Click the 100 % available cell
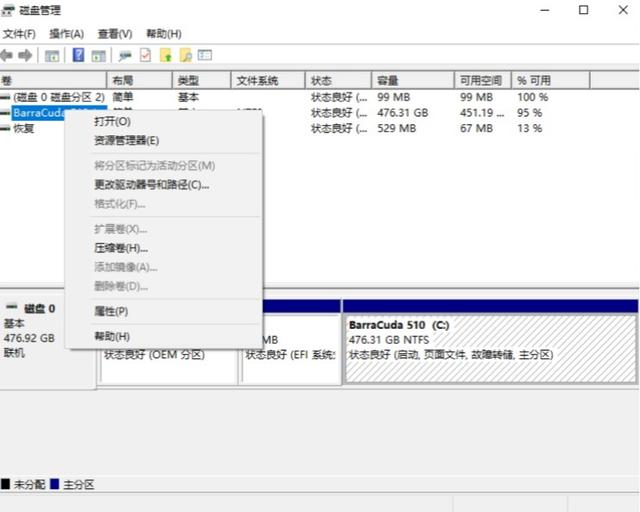The width and height of the screenshot is (640, 512). click(533, 97)
